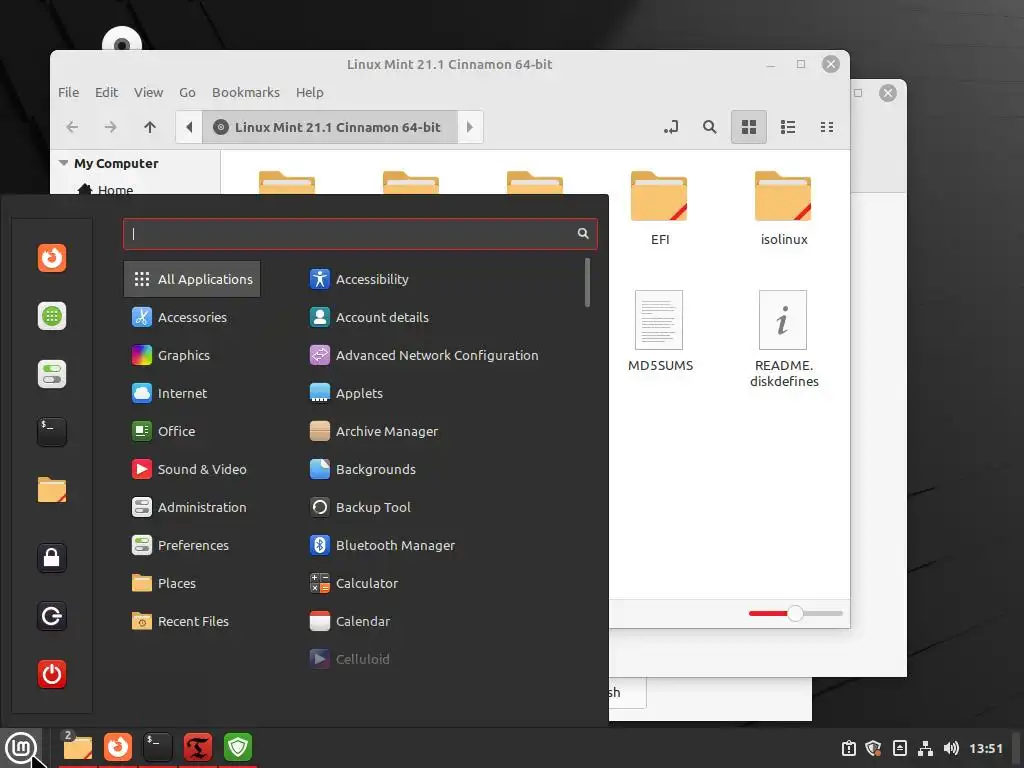Click the network tray icon
The height and width of the screenshot is (768, 1024).
click(925, 748)
